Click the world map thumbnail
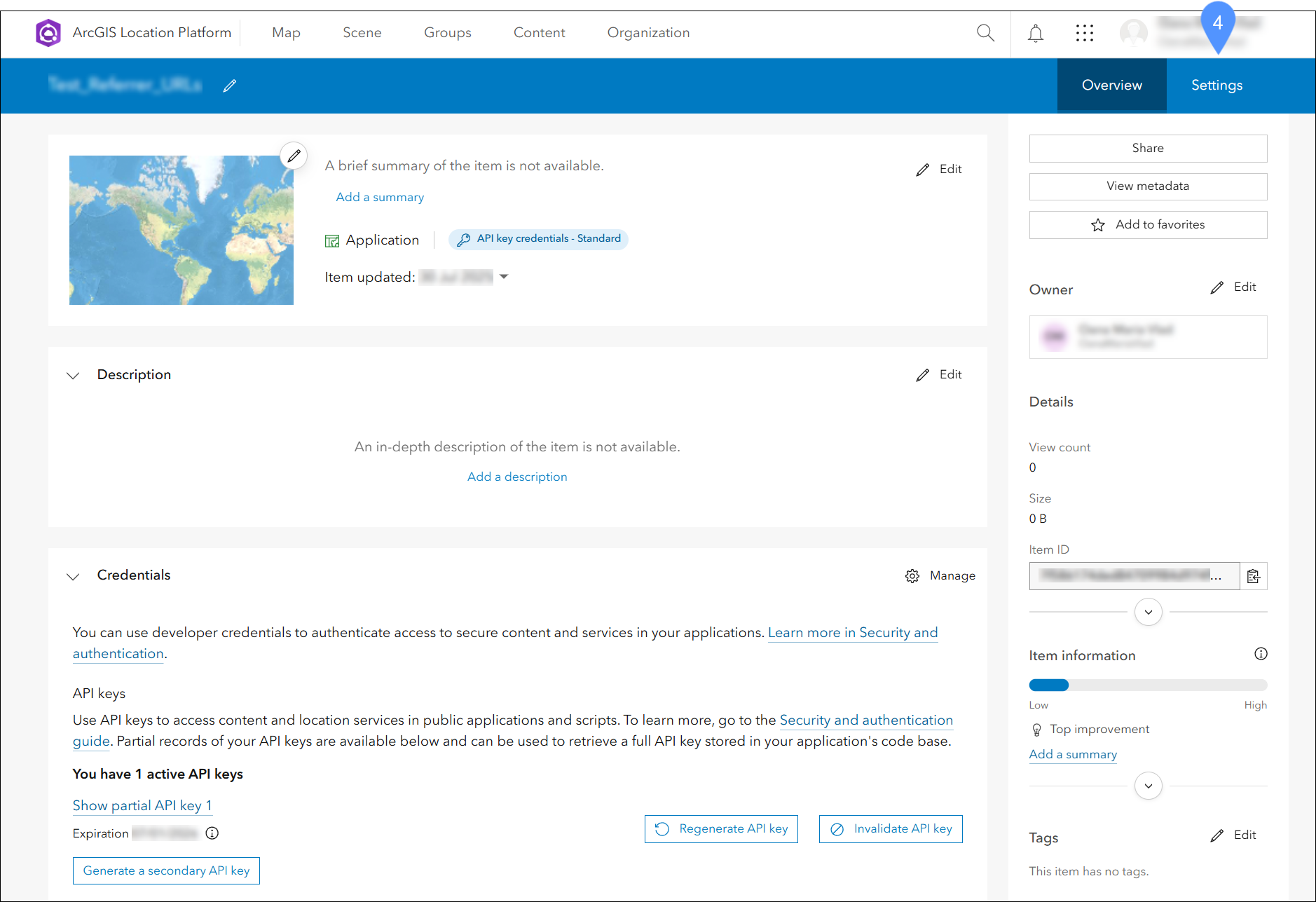Screen dimensions: 1316x902 [x=181, y=230]
